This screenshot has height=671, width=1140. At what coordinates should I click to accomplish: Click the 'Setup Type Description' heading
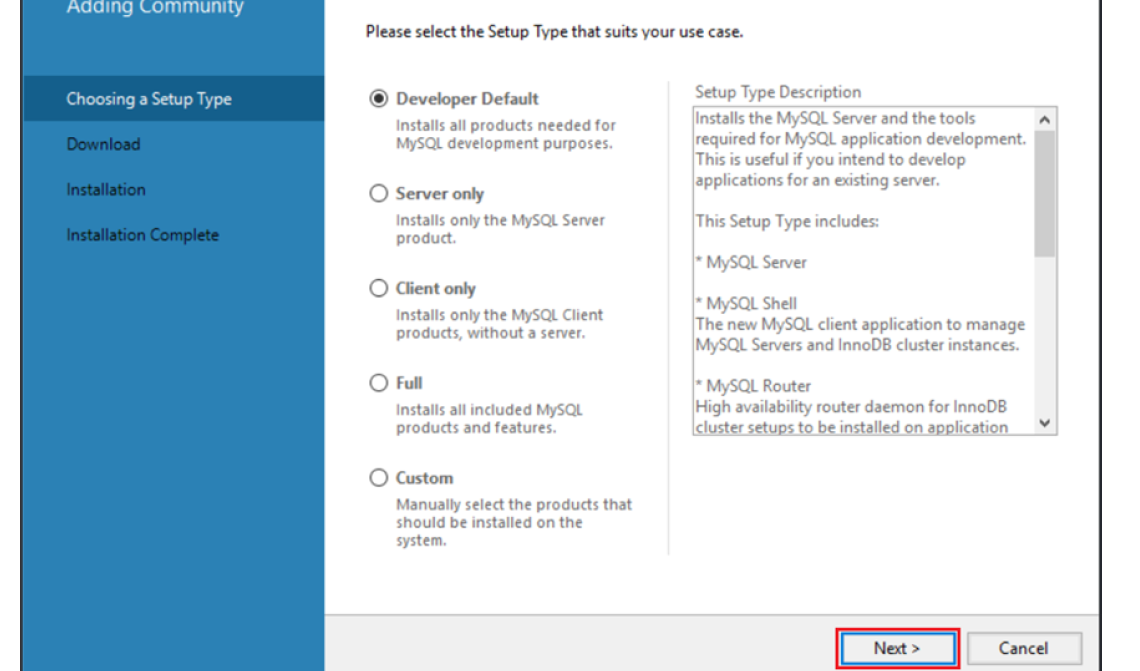pyautogui.click(x=778, y=92)
